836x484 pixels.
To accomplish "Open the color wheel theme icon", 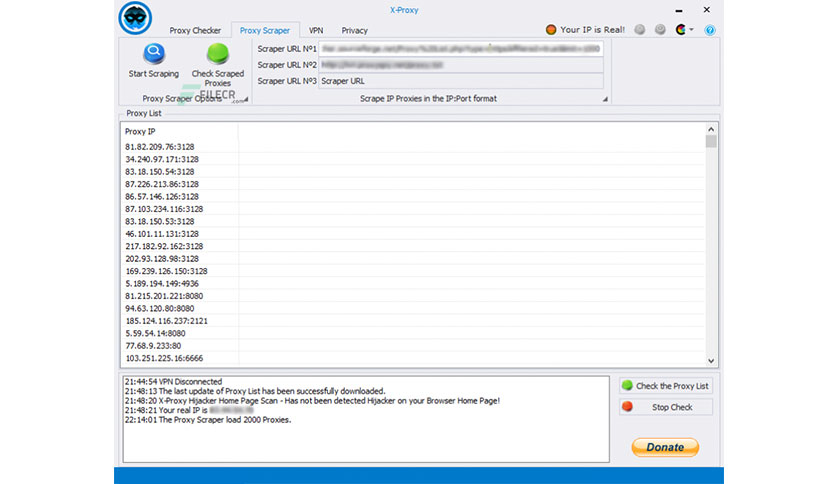I will tap(681, 30).
